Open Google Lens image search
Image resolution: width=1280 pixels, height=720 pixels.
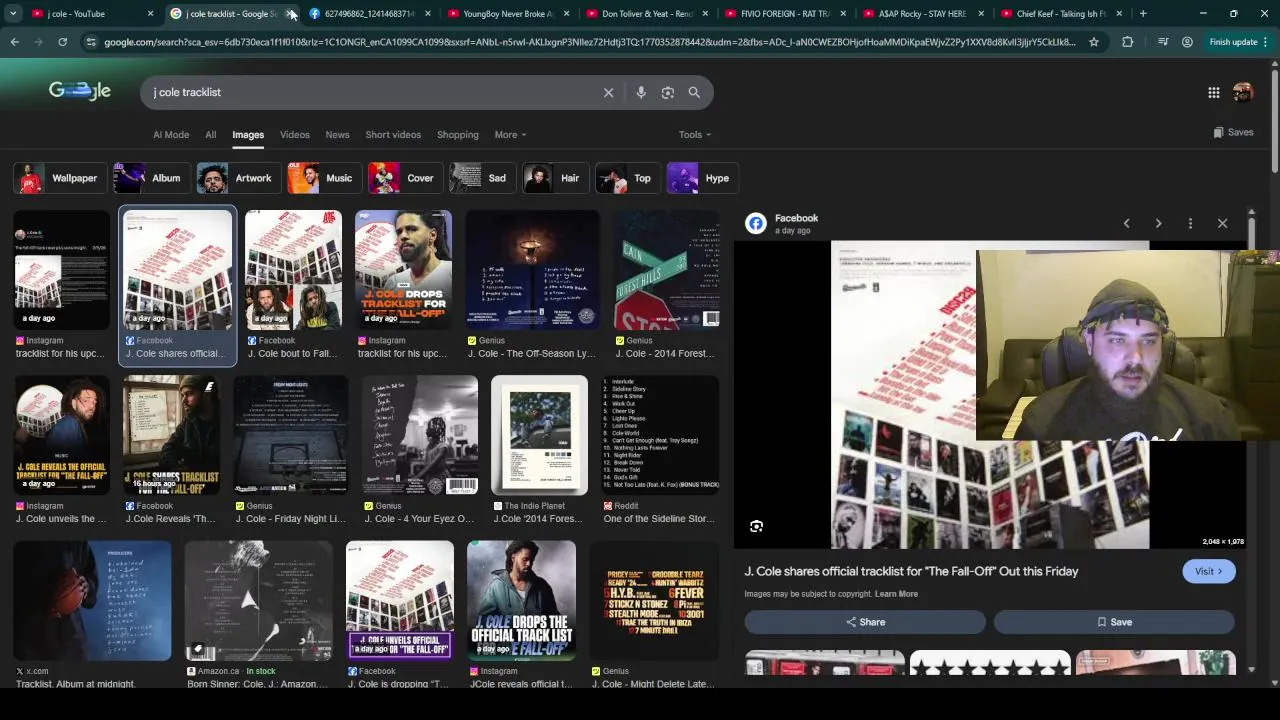click(x=668, y=92)
